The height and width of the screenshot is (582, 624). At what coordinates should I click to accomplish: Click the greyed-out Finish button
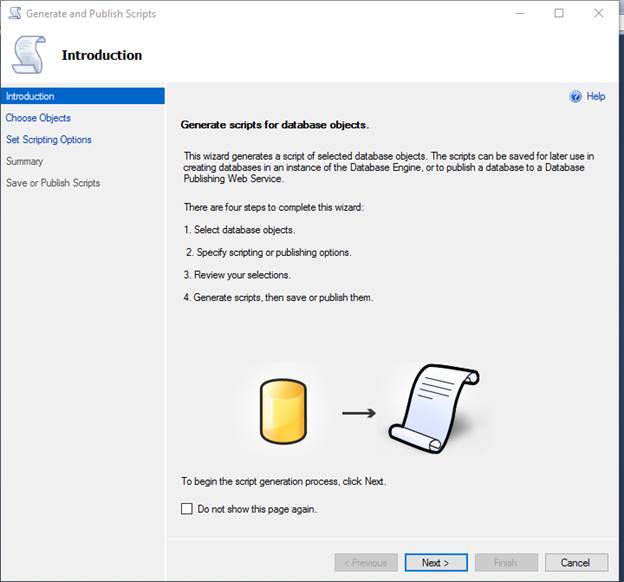coord(506,562)
